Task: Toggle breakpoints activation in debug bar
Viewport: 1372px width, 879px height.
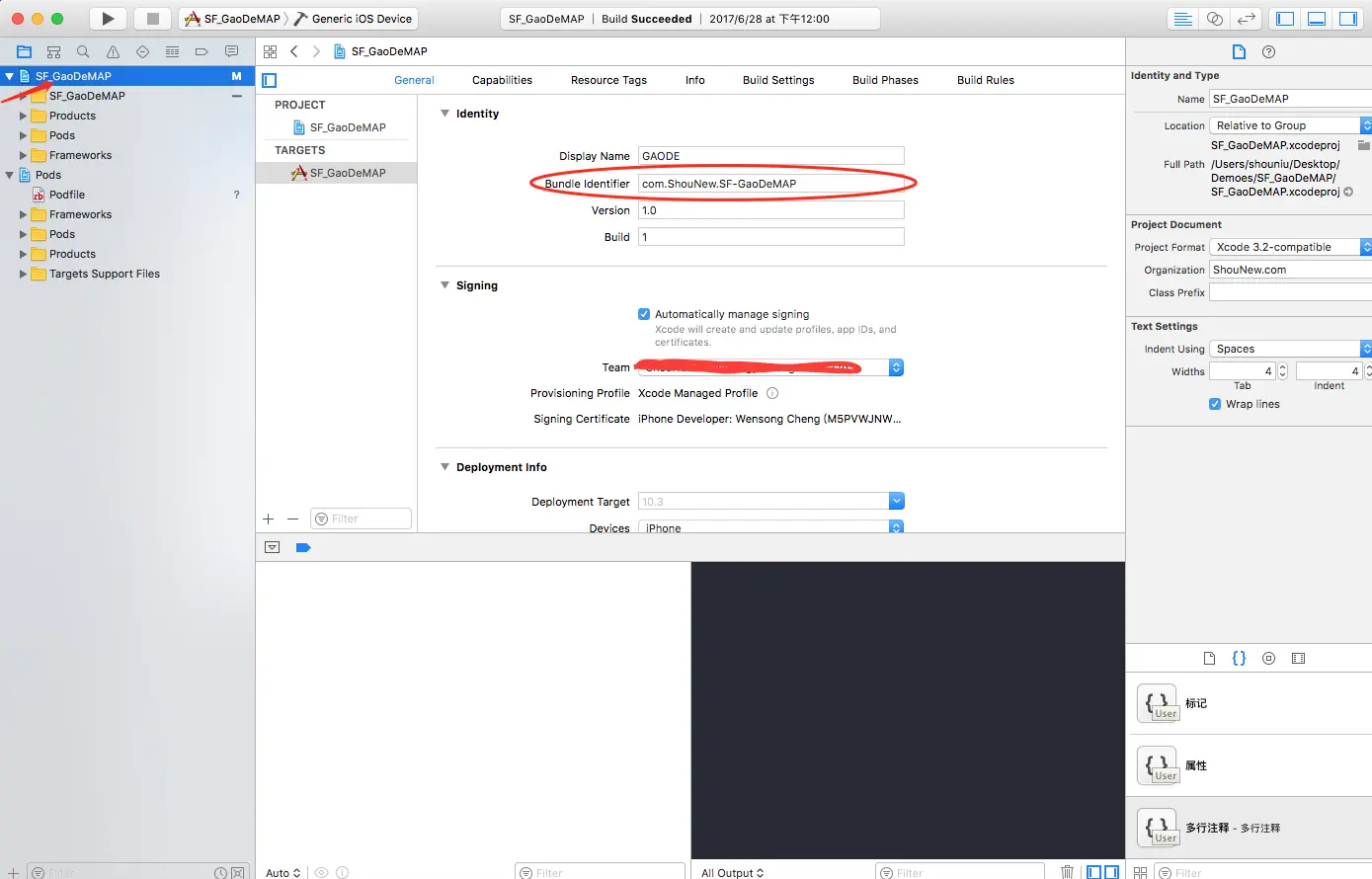Action: 303,547
